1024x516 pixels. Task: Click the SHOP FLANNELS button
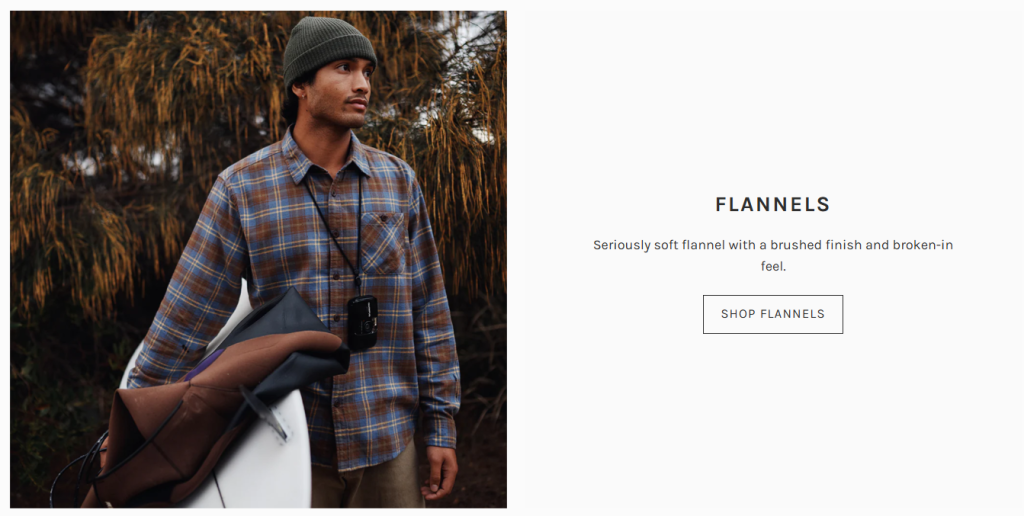[773, 314]
